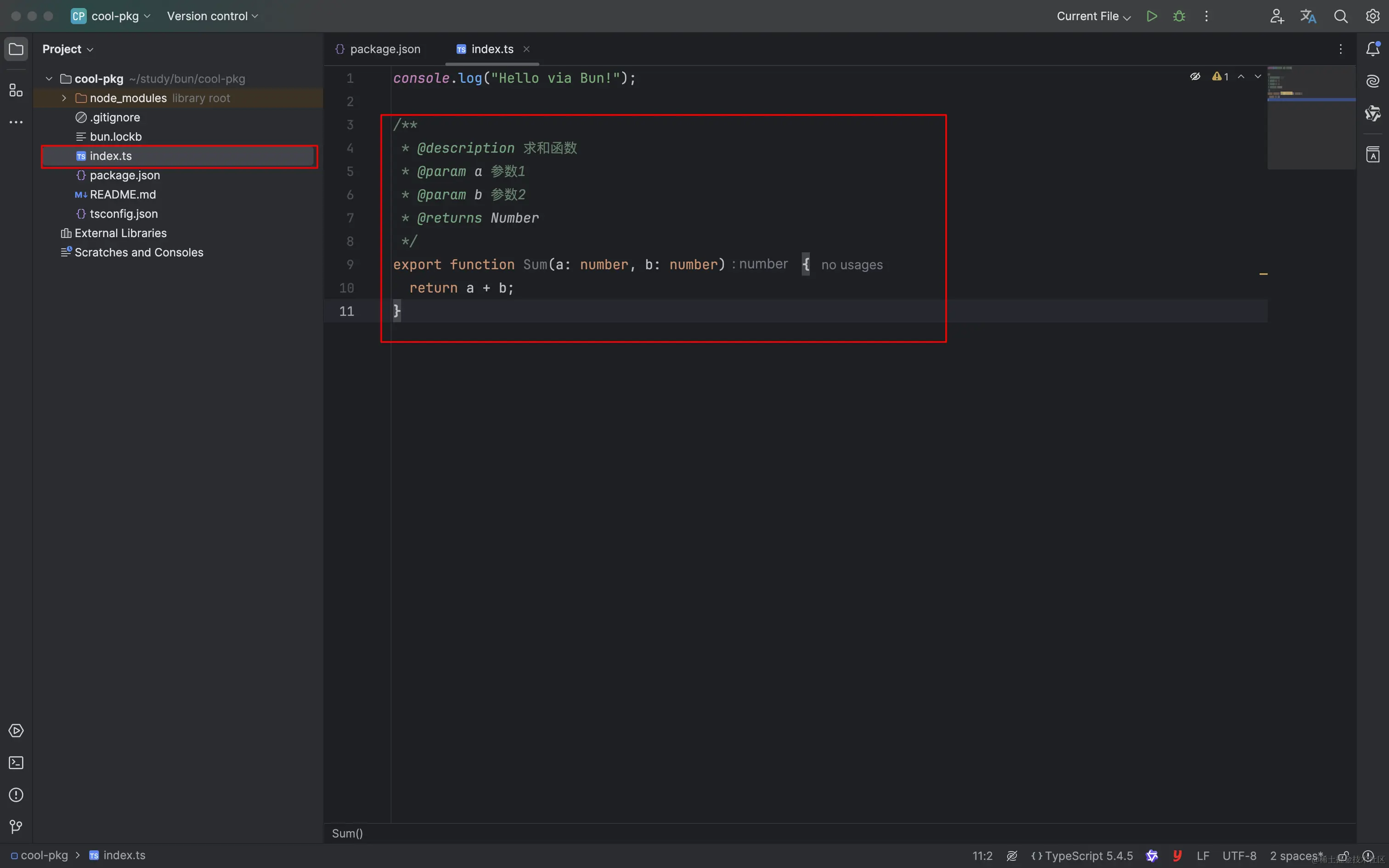Toggle the read-only lock in status bar
Image resolution: width=1389 pixels, height=868 pixels.
pos(1343,856)
